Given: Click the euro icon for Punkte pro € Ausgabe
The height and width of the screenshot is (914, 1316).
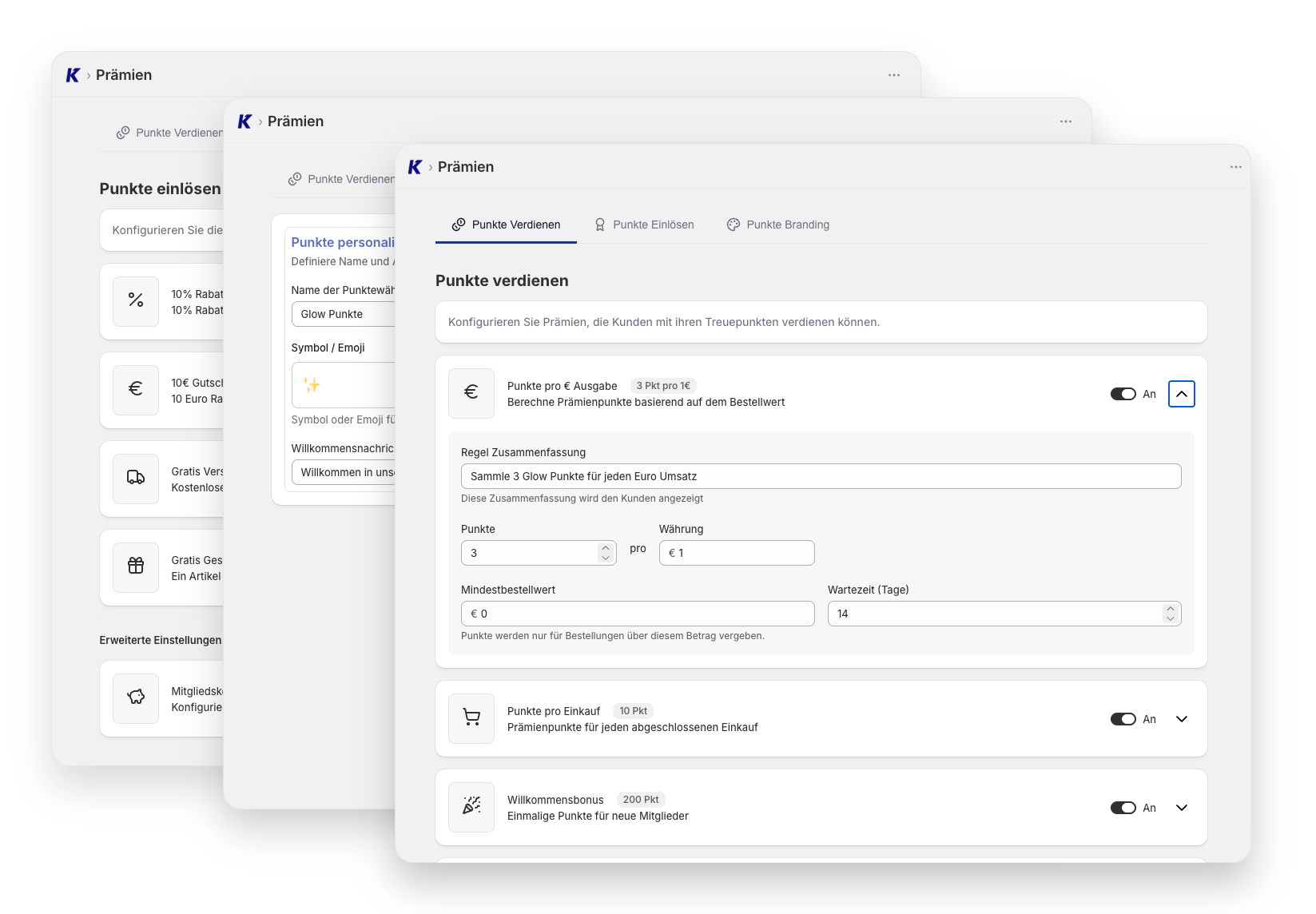Looking at the screenshot, I should [x=471, y=393].
